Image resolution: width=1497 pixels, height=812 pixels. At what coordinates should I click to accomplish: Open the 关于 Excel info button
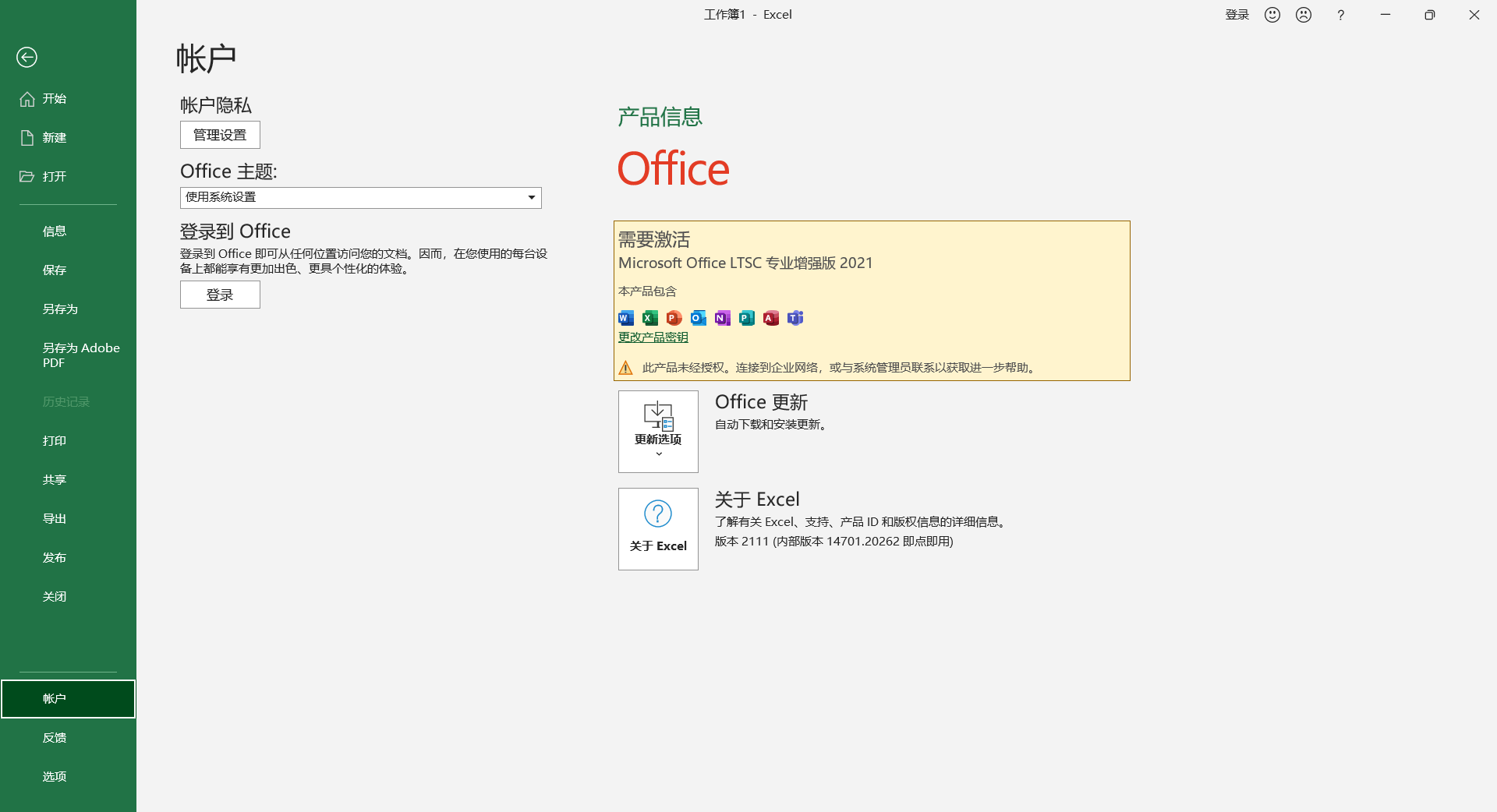tap(658, 529)
